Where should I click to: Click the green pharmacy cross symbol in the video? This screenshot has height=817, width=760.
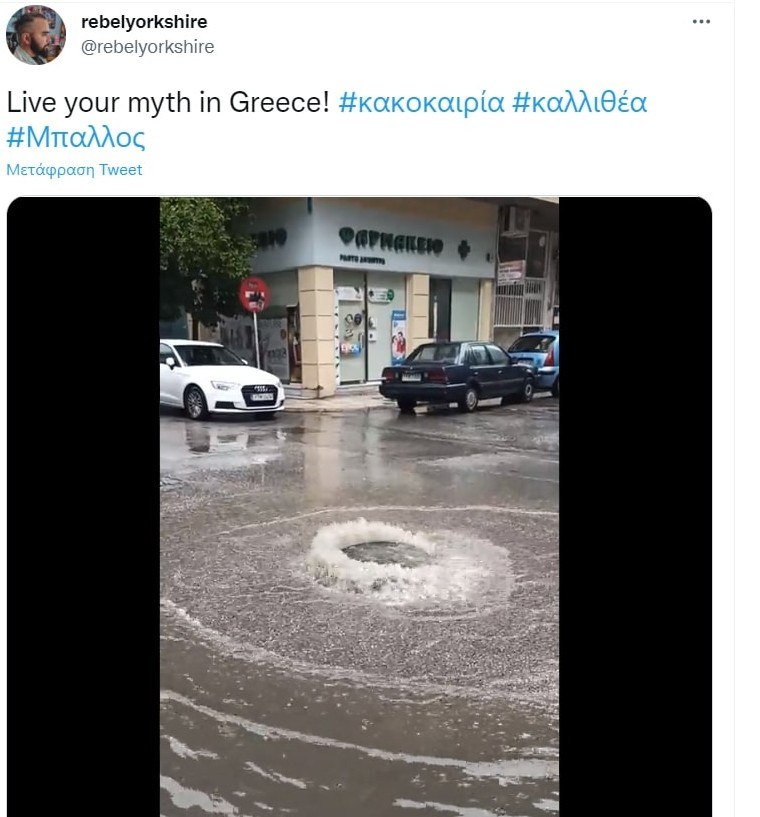click(x=464, y=250)
